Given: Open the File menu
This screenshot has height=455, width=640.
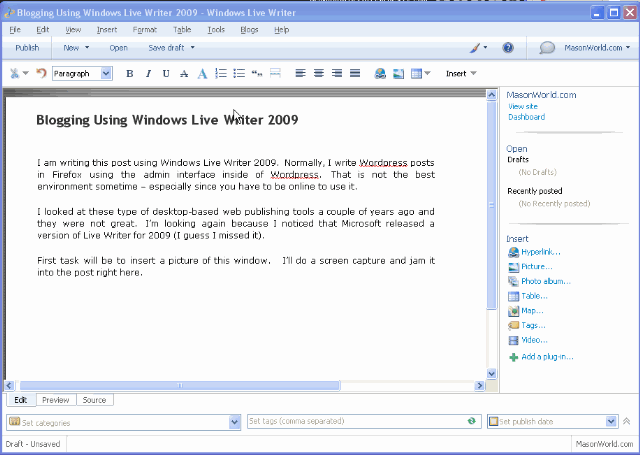Looking at the screenshot, I should click(x=15, y=30).
